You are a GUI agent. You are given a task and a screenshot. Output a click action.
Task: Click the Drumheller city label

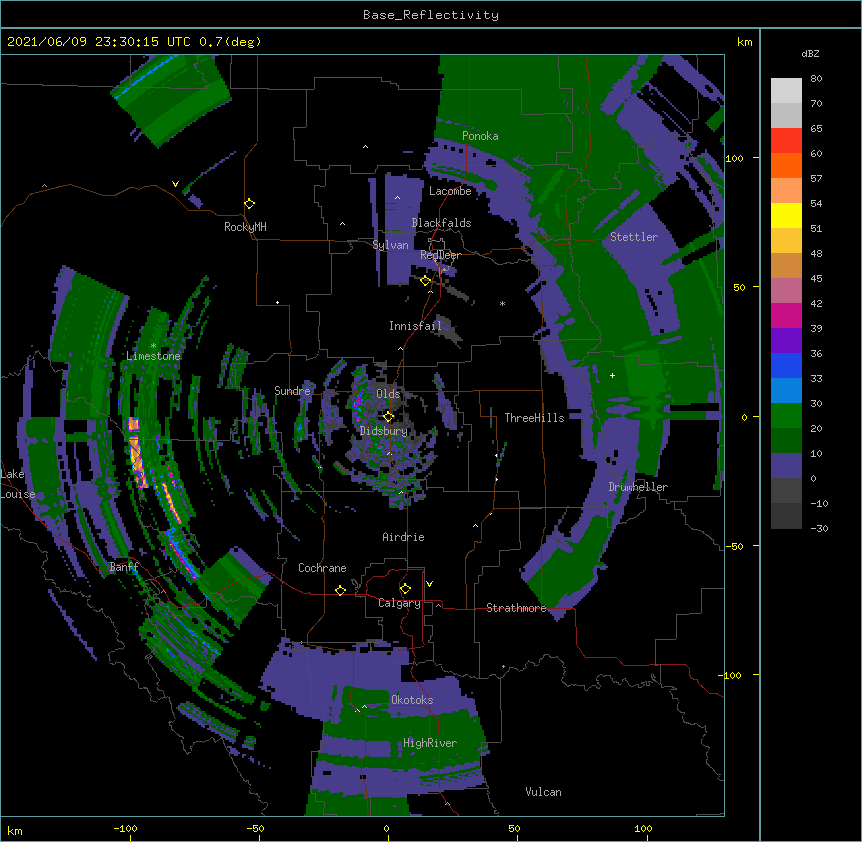pos(638,487)
